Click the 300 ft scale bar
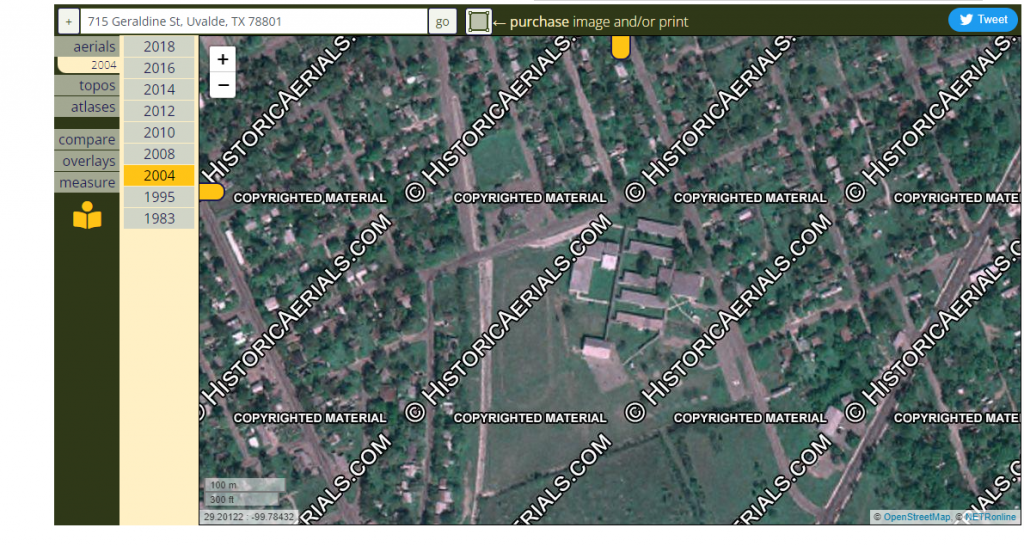The image size is (1024, 546). point(241,500)
